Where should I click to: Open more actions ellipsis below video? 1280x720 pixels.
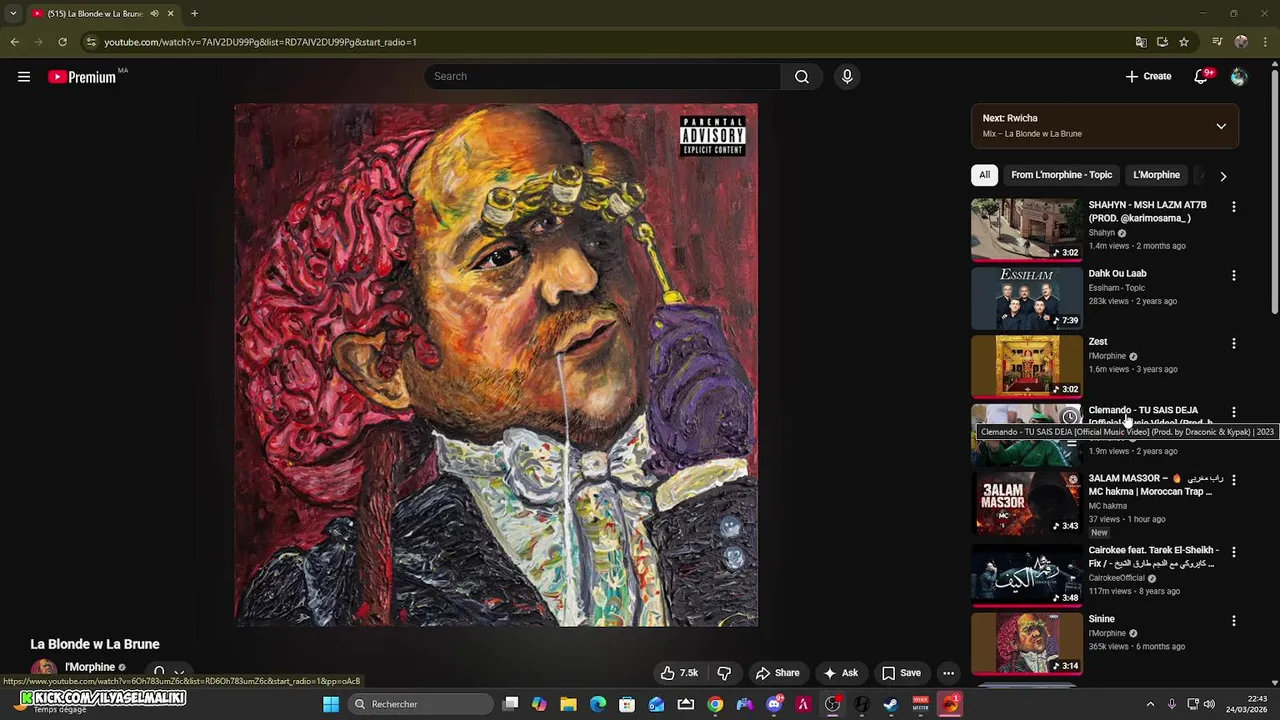[948, 673]
